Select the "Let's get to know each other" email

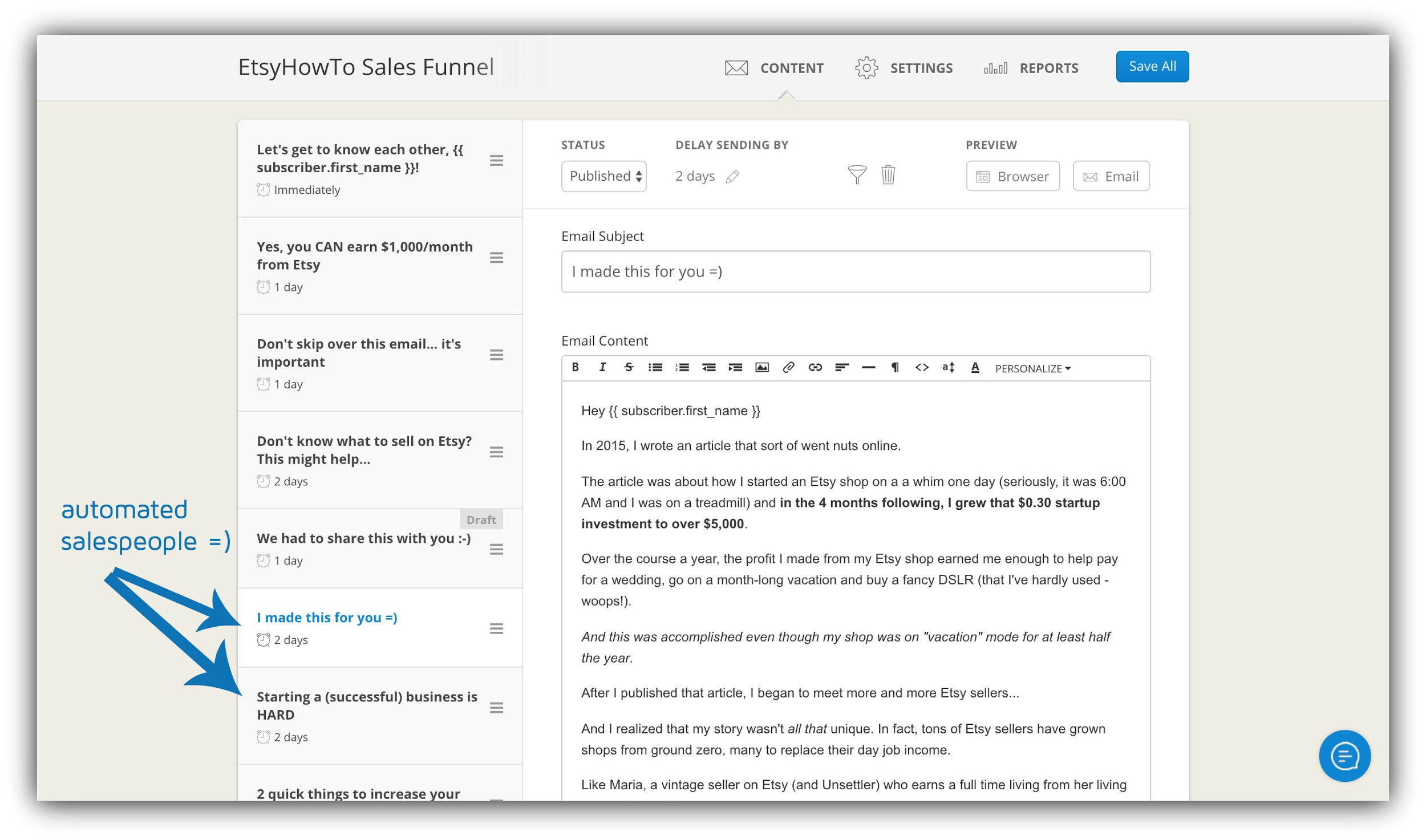[380, 169]
